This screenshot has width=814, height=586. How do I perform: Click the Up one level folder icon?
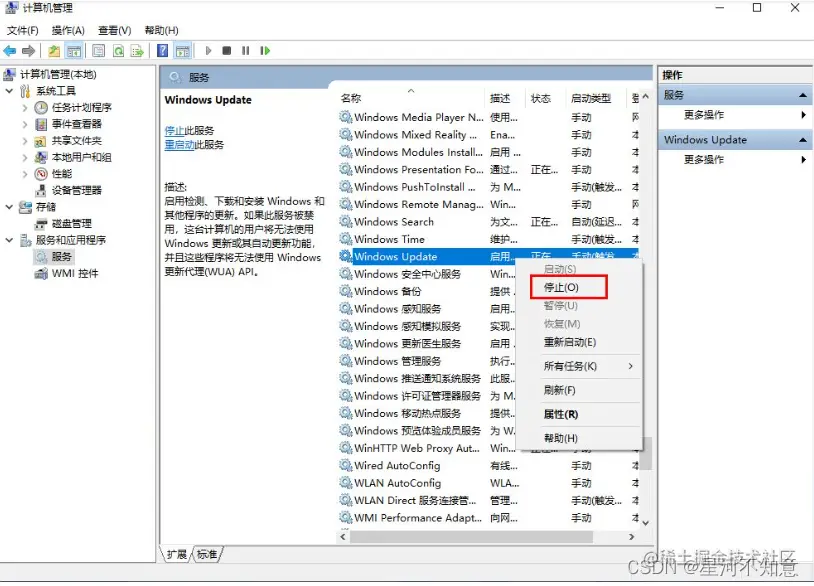54,51
